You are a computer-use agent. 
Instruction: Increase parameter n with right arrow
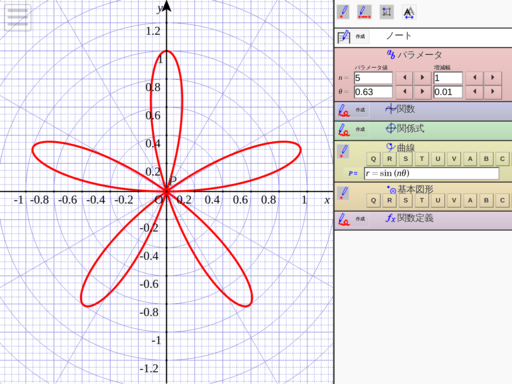tap(422, 78)
